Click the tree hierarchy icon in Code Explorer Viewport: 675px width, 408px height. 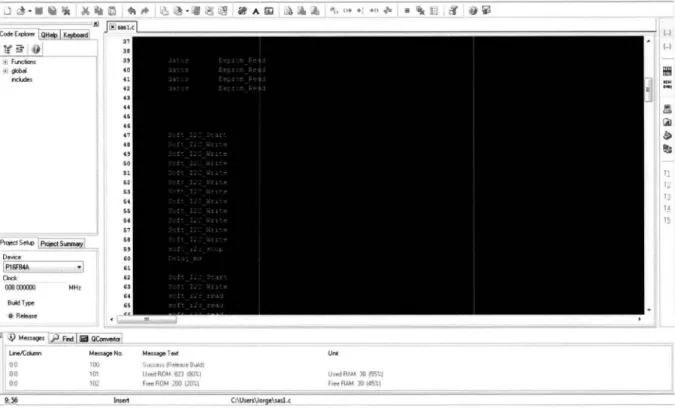8,49
